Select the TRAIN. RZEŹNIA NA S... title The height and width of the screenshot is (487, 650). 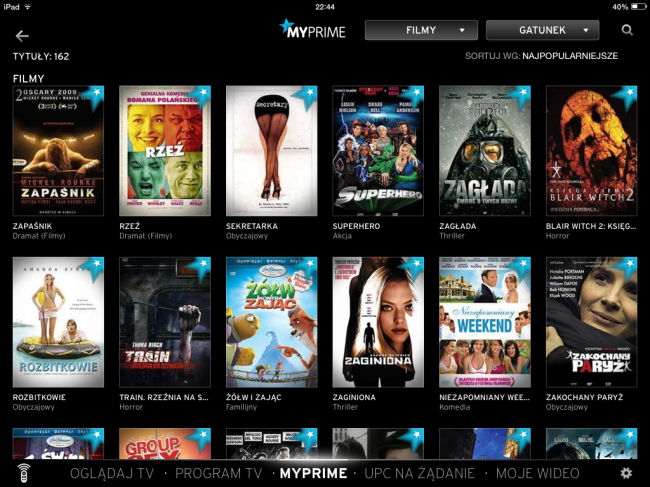tap(164, 397)
